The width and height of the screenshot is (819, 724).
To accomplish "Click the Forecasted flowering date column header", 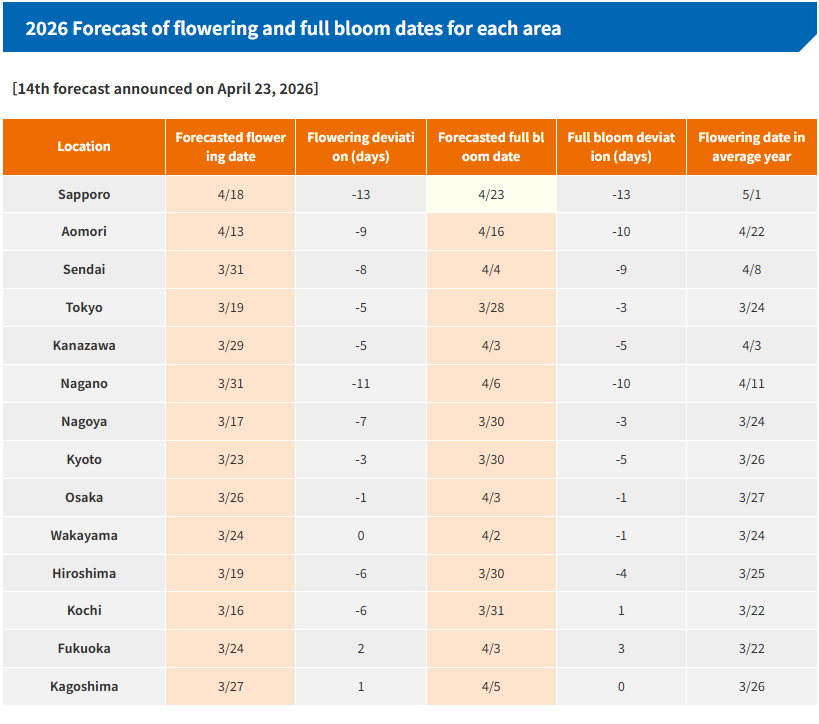I will click(230, 147).
